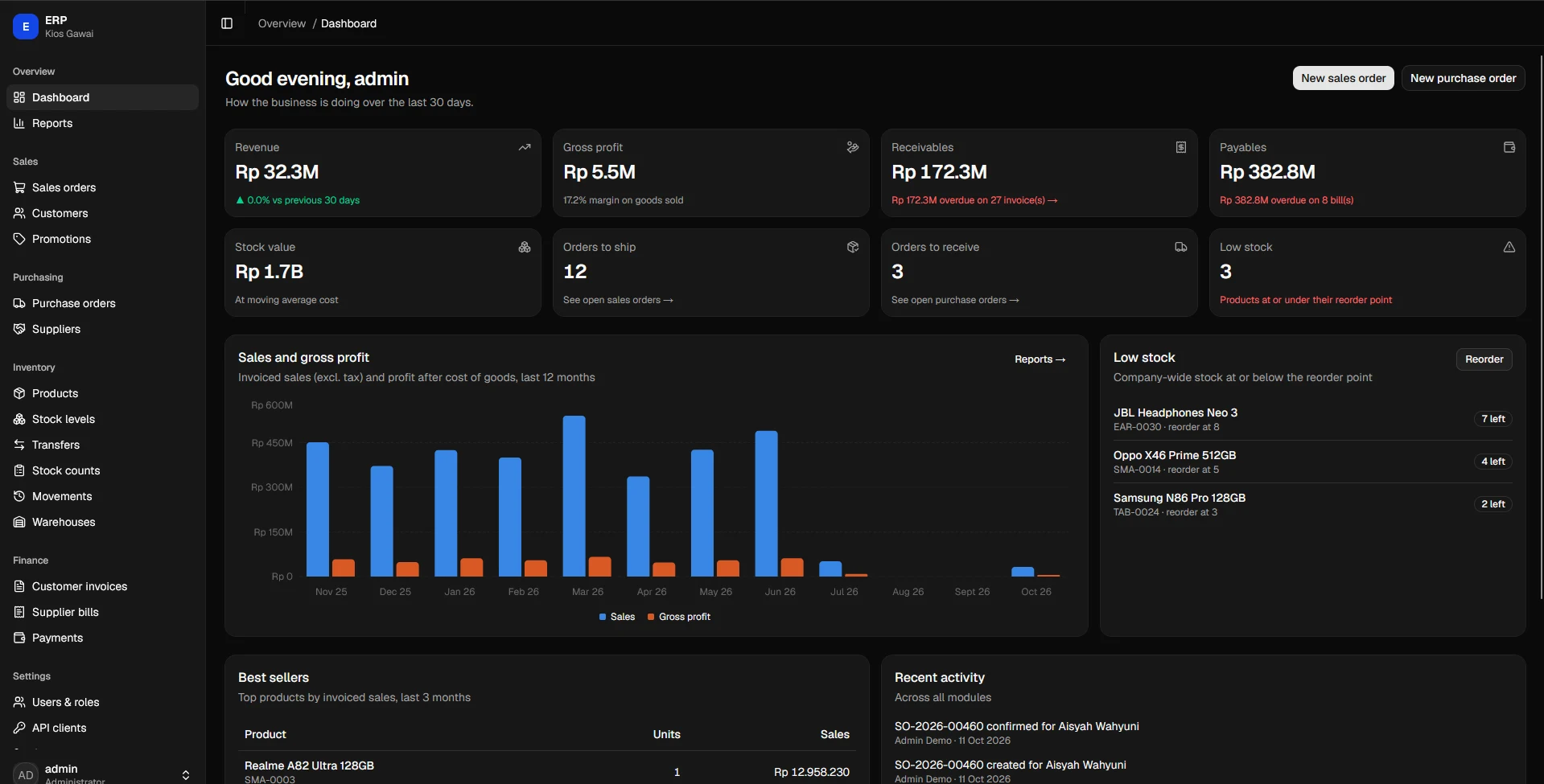Create a New purchase order

click(x=1463, y=78)
